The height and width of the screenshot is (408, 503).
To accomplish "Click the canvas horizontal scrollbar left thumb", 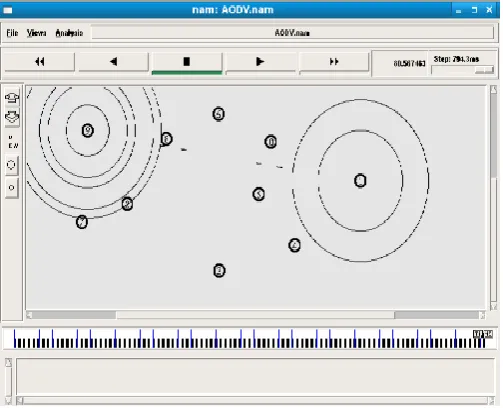I will click(74, 315).
